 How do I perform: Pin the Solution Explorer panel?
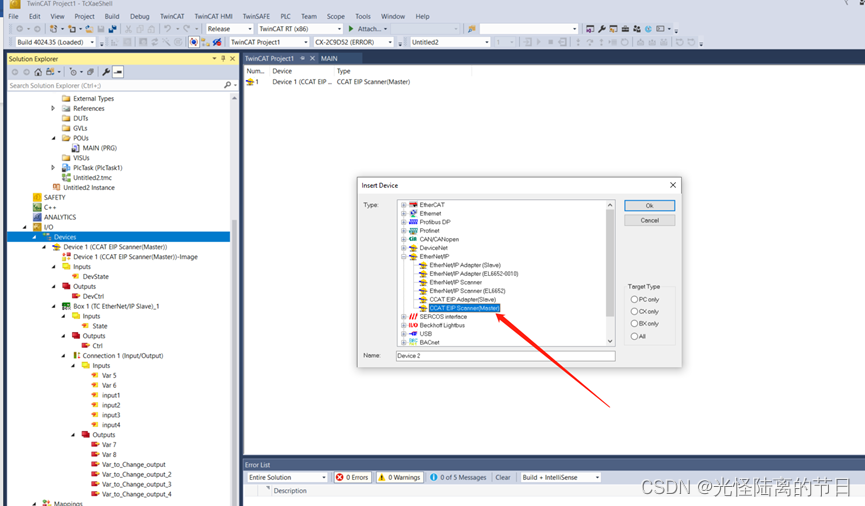click(x=223, y=58)
